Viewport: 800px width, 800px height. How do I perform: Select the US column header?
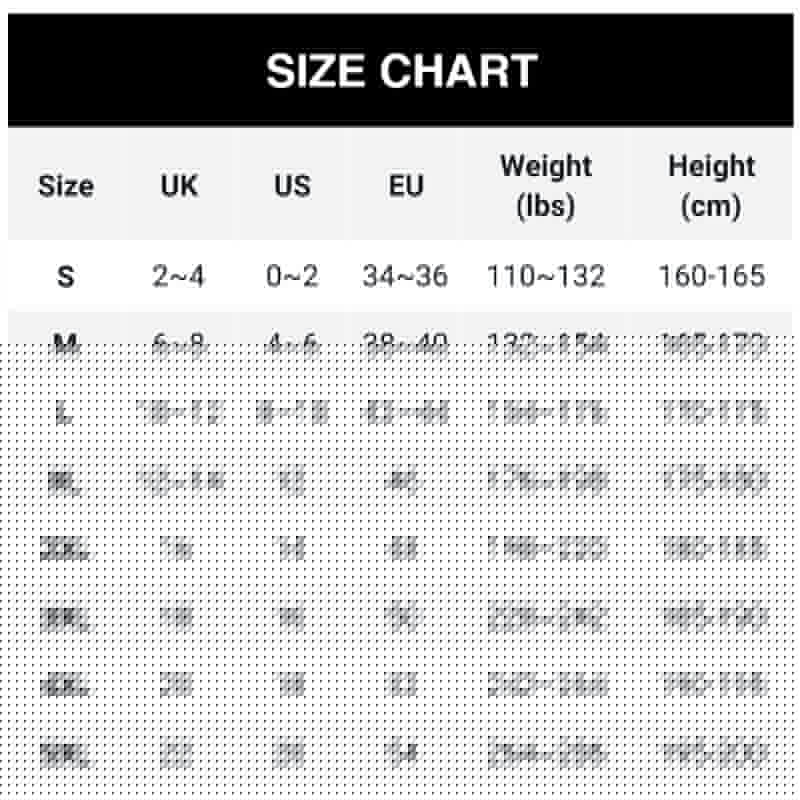[292, 186]
